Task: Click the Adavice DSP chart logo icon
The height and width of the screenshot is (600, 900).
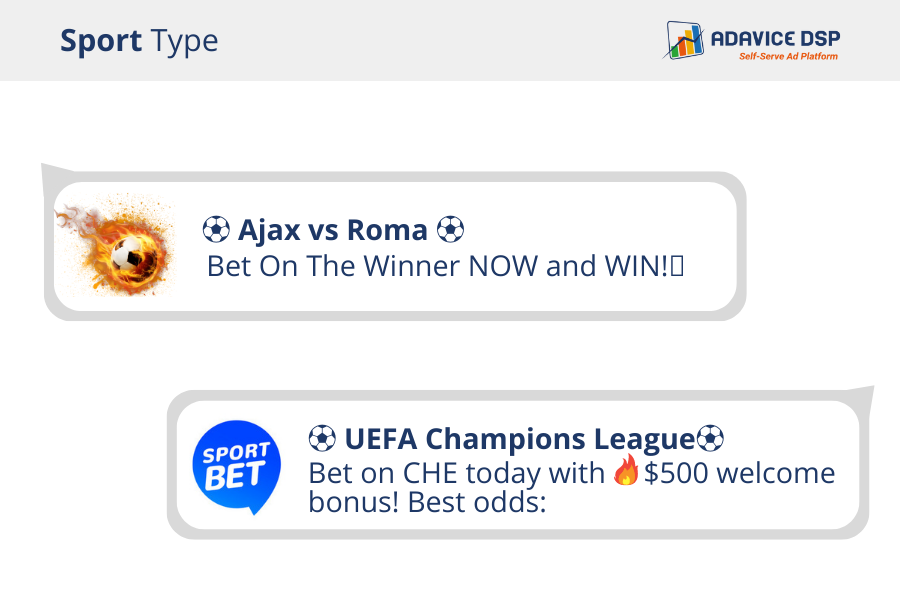Action: pyautogui.click(x=684, y=40)
